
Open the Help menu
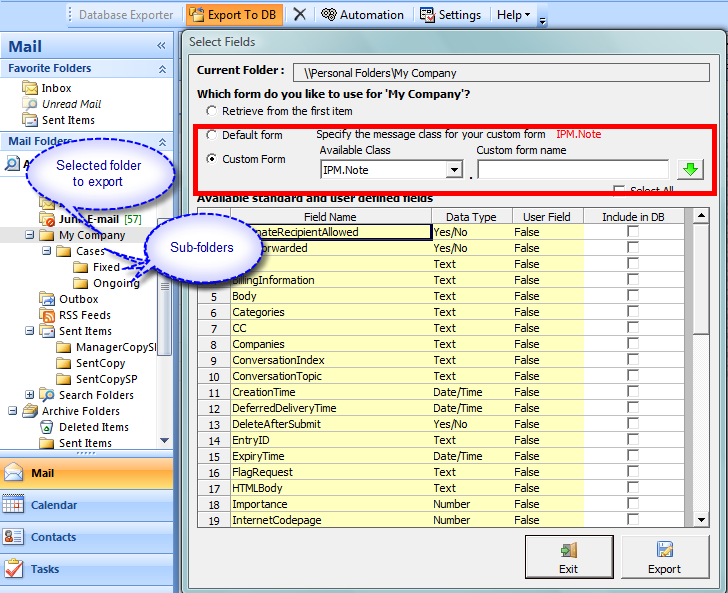click(514, 15)
